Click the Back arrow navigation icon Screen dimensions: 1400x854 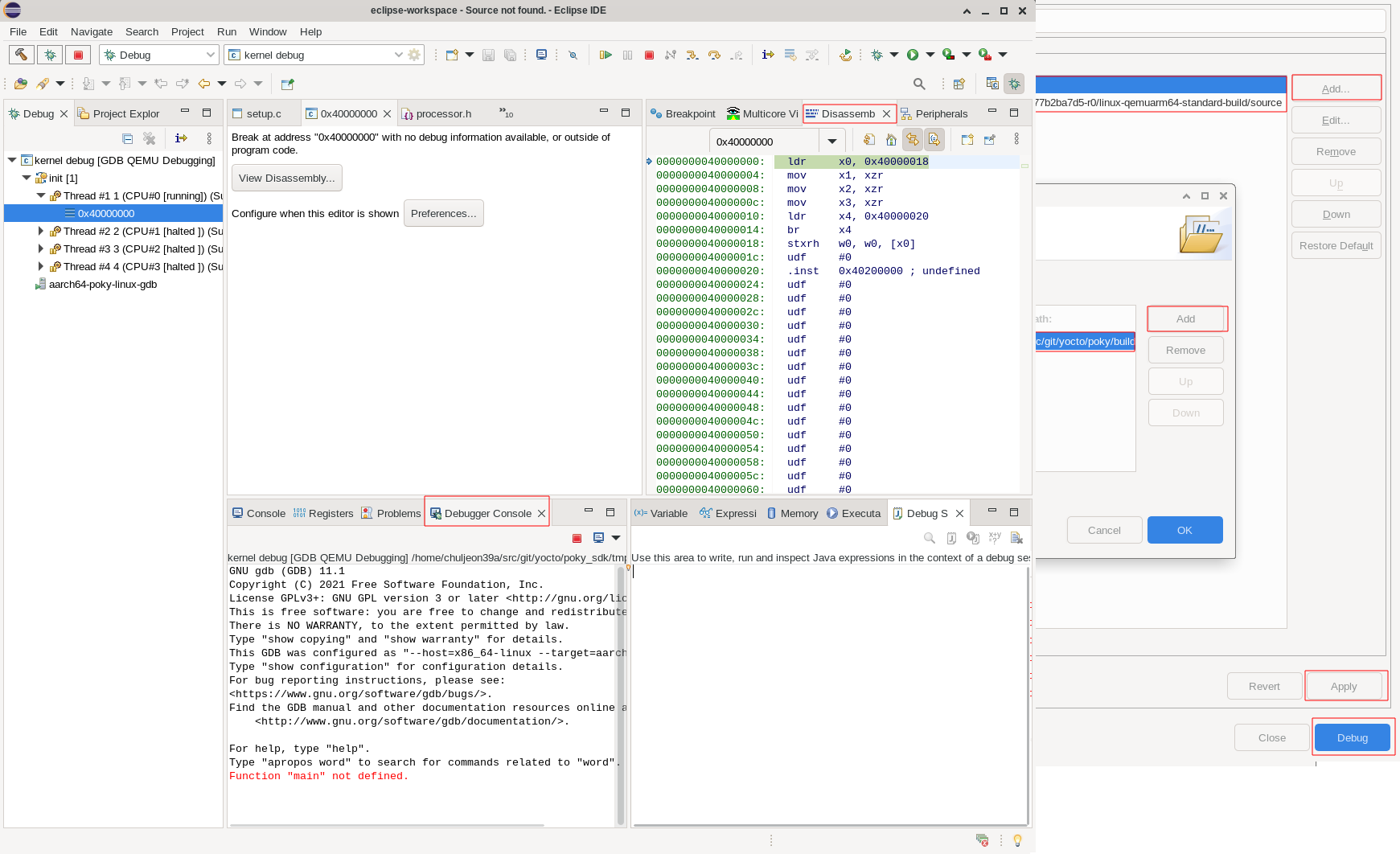coord(204,84)
